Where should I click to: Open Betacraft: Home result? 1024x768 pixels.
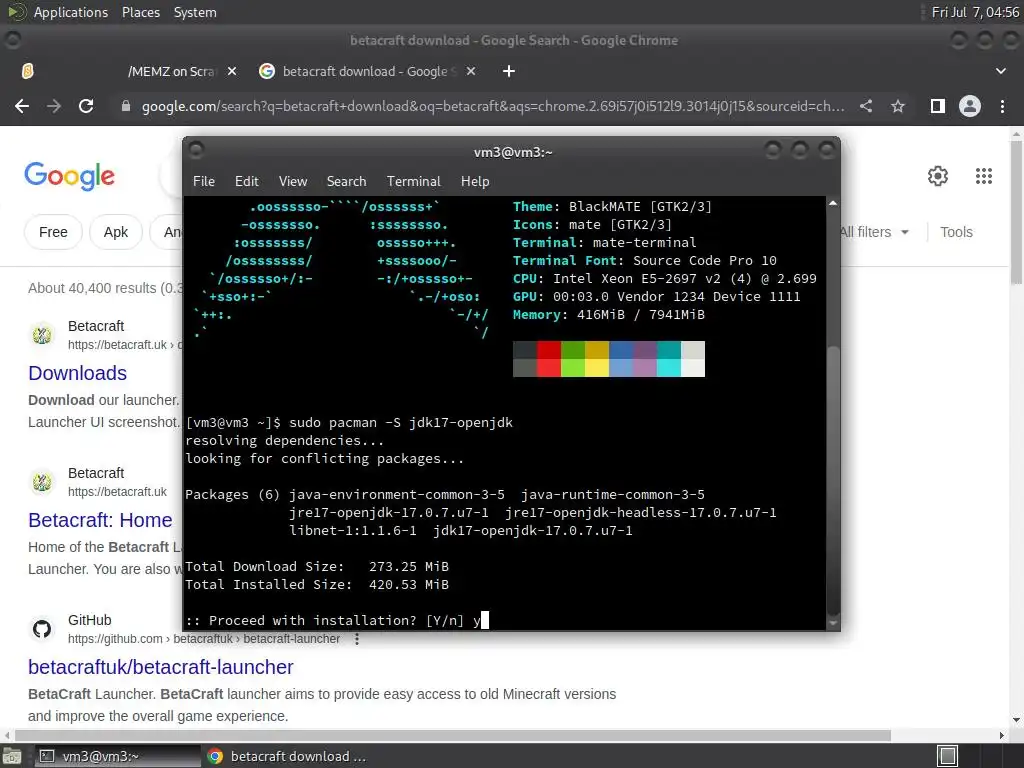(100, 520)
